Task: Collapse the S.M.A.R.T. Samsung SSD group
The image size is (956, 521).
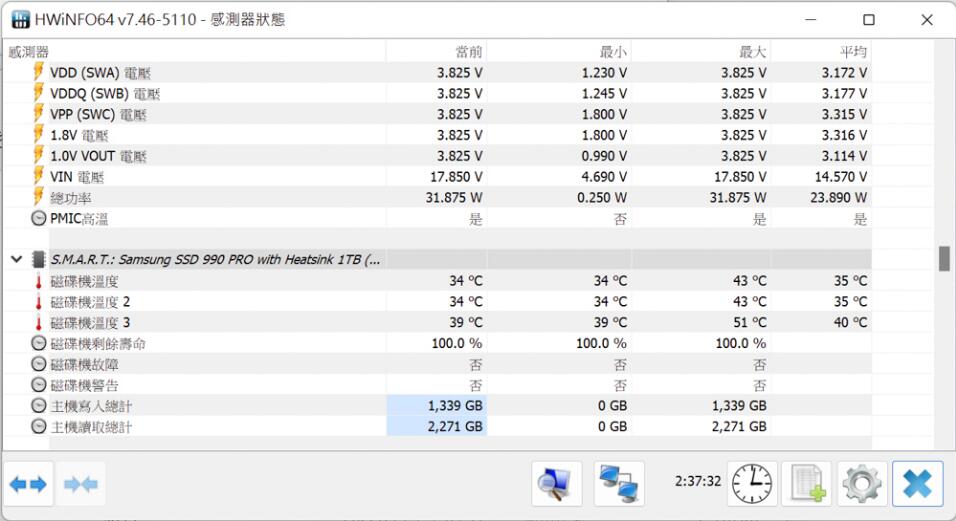Action: point(16,260)
